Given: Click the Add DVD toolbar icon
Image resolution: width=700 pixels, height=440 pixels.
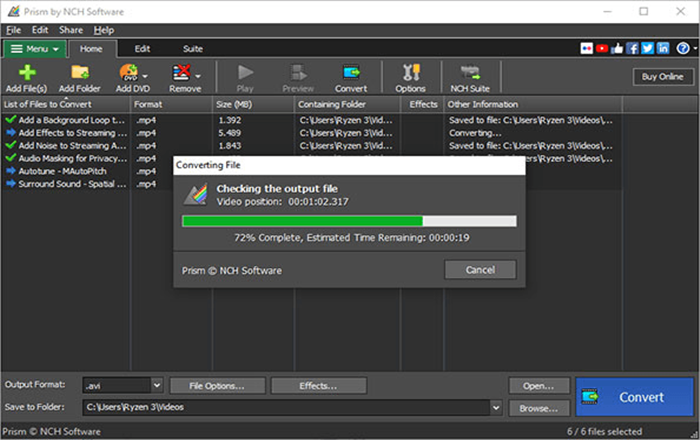Looking at the screenshot, I should click(129, 72).
